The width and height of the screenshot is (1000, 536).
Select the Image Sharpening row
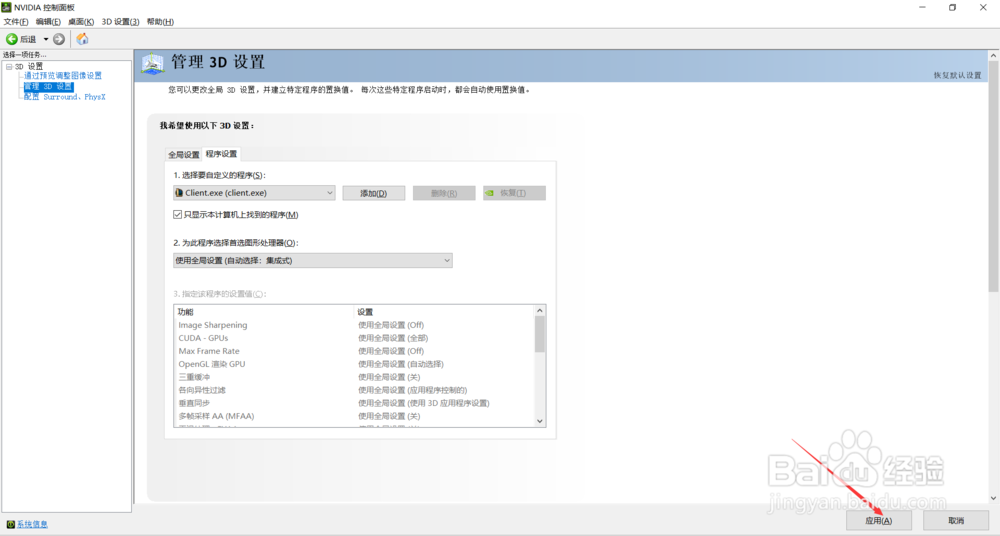coord(354,325)
